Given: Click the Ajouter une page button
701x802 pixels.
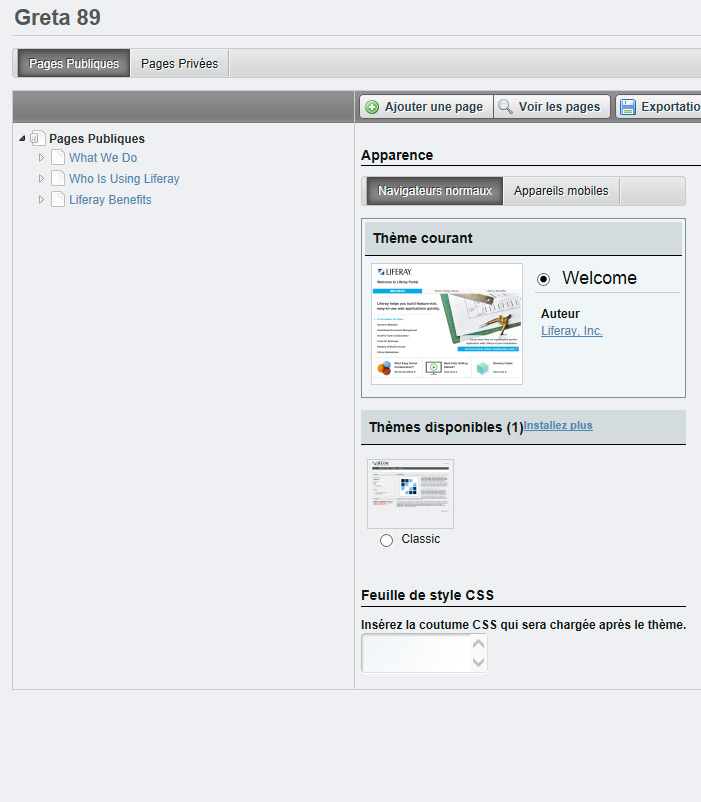Looking at the screenshot, I should coord(426,106).
